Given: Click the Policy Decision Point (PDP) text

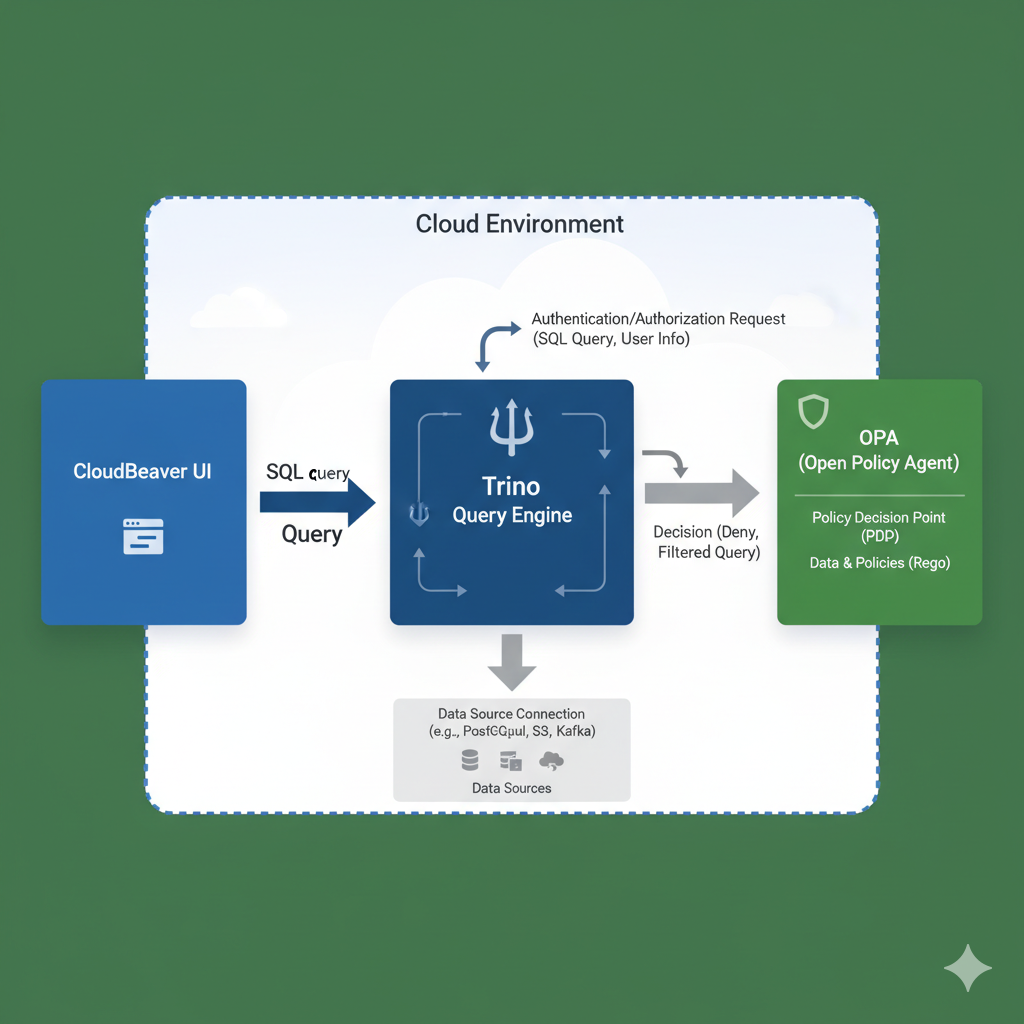Looking at the screenshot, I should coord(878,526).
